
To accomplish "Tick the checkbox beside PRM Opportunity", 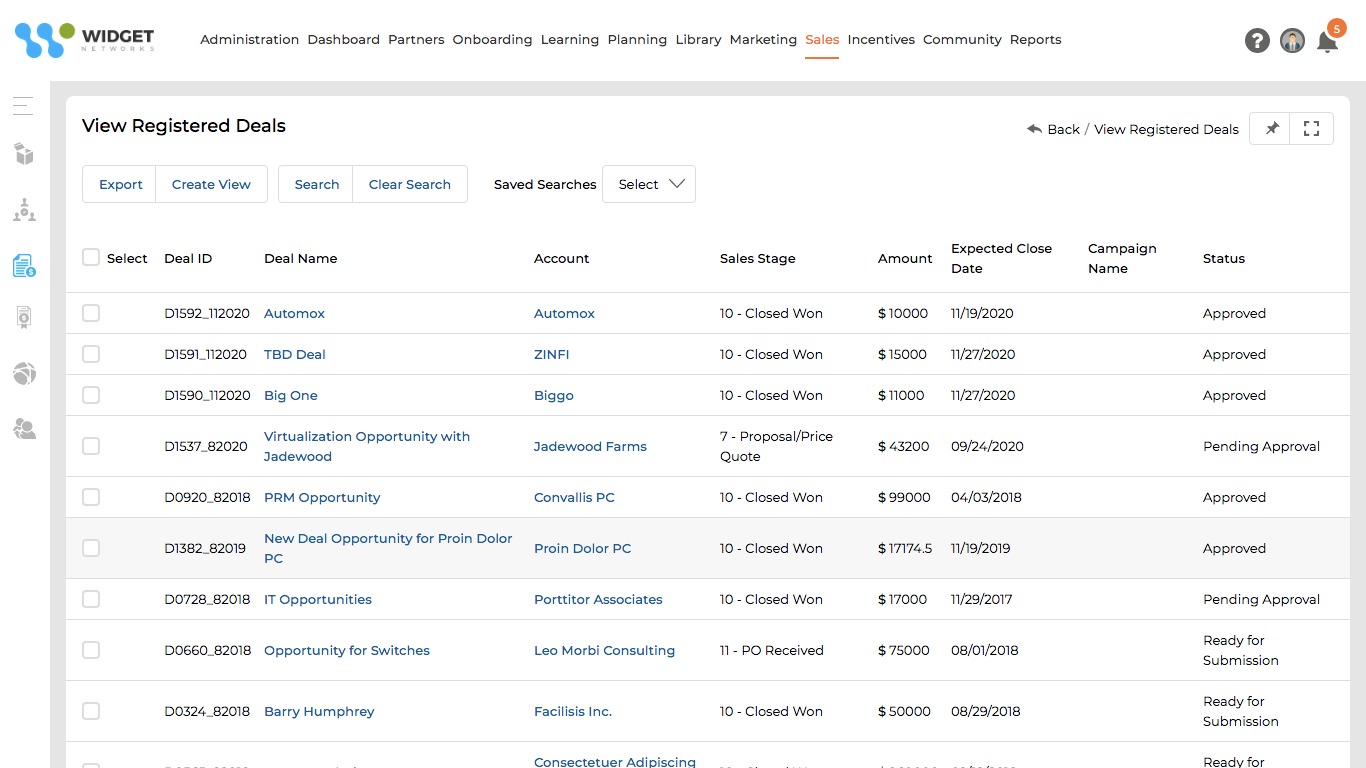I will pyautogui.click(x=91, y=497).
